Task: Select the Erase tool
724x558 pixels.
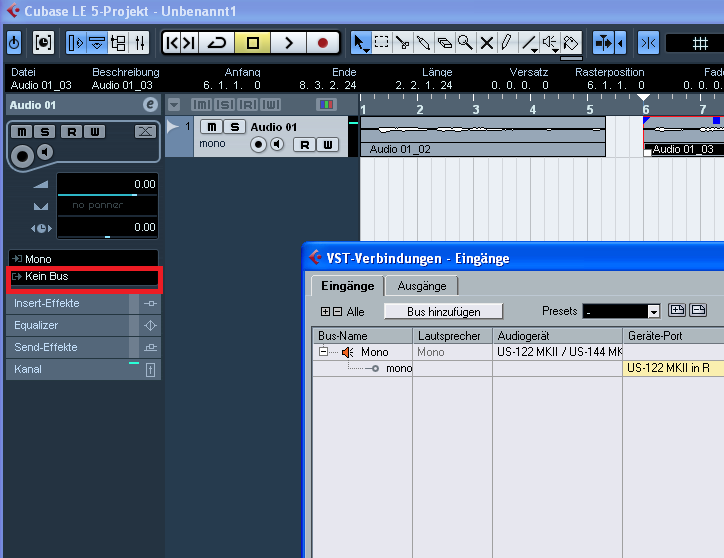Action: (x=444, y=43)
